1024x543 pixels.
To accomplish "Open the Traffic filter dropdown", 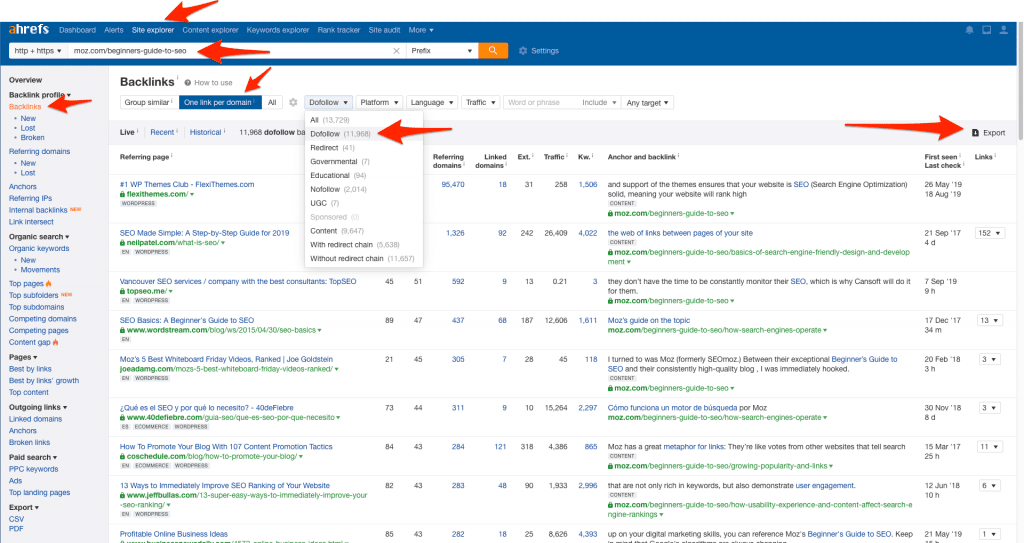I will (480, 103).
